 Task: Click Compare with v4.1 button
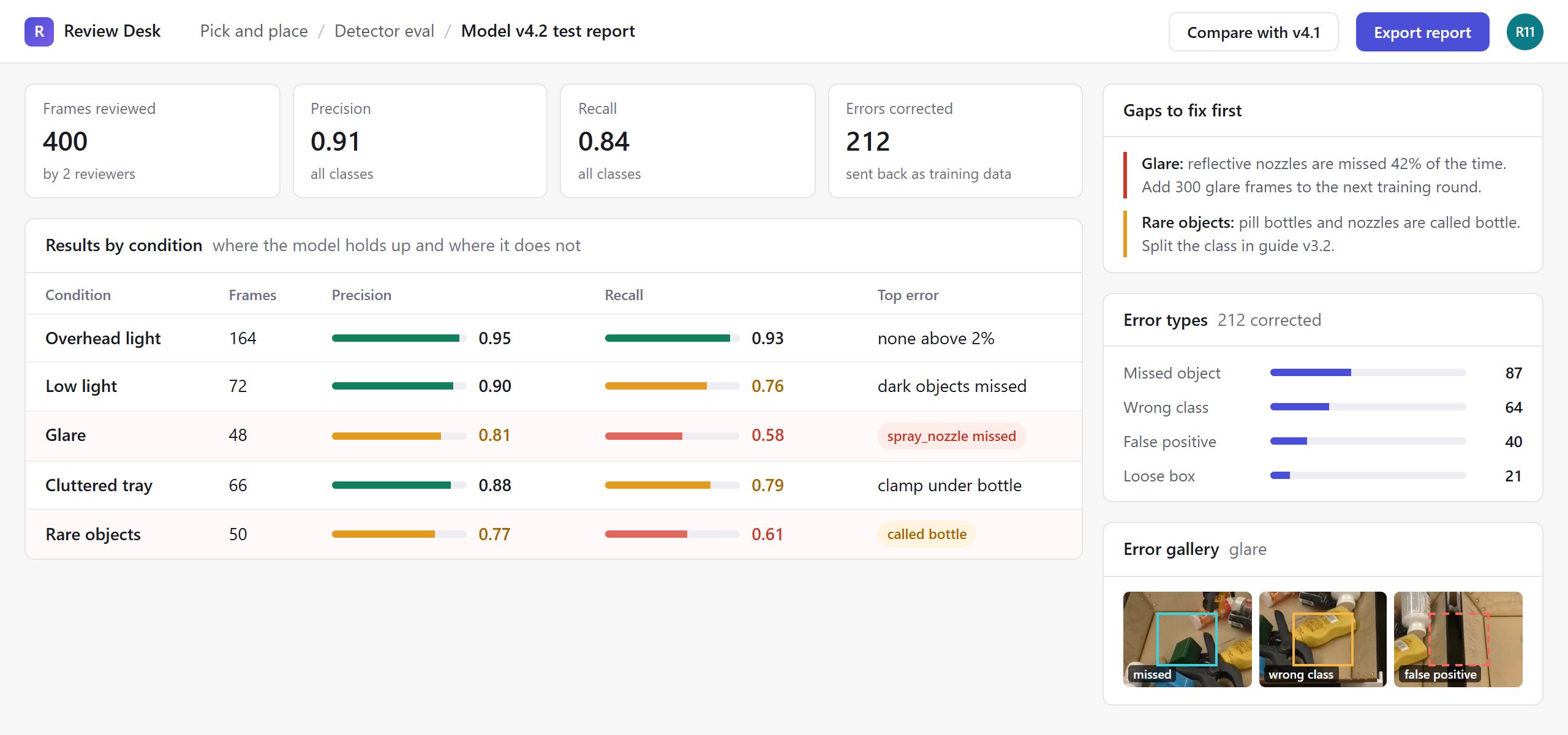[x=1253, y=32]
